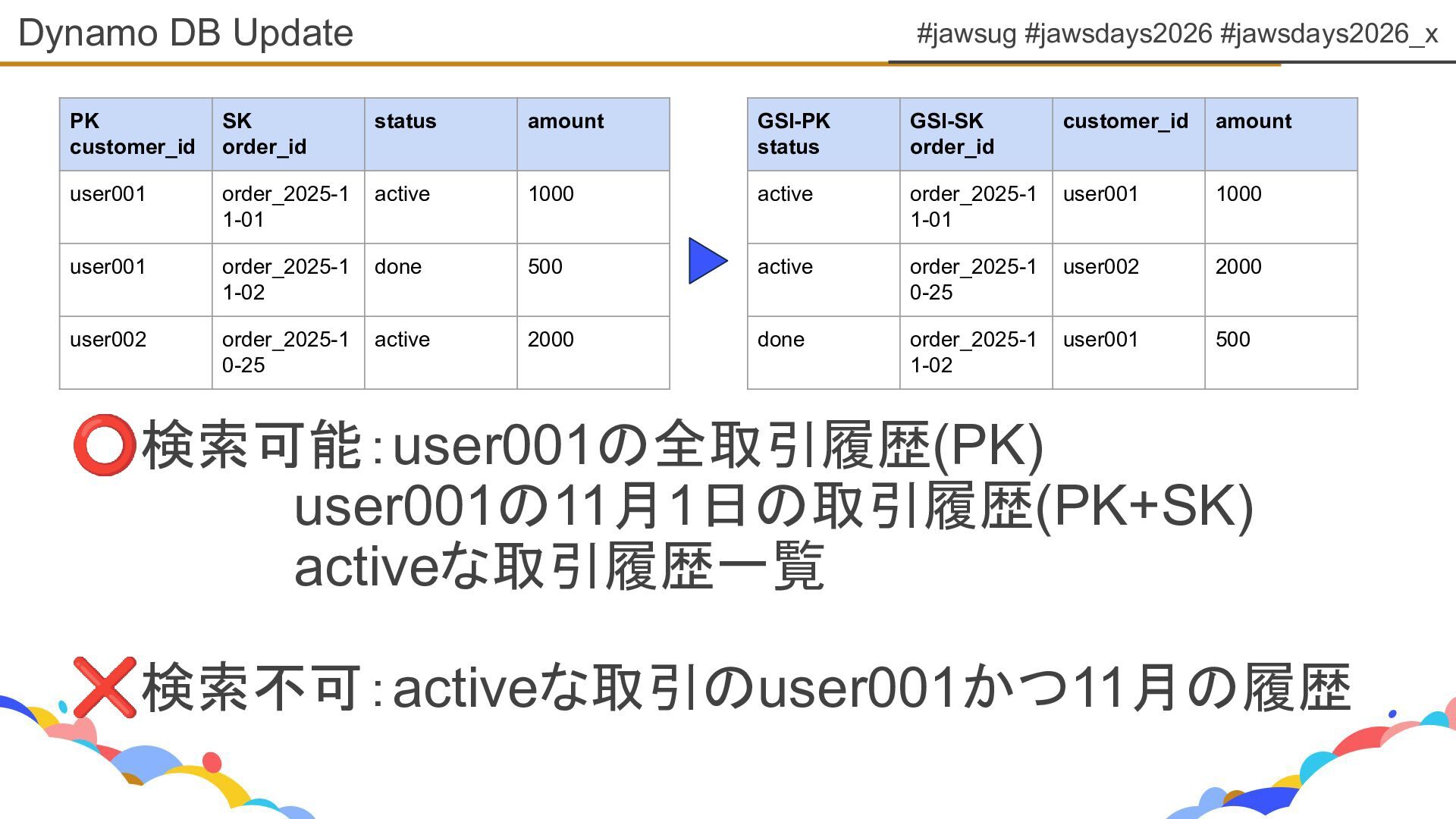Click the blue right-pointing arrow between tables
1456x819 pixels.
pos(706,261)
